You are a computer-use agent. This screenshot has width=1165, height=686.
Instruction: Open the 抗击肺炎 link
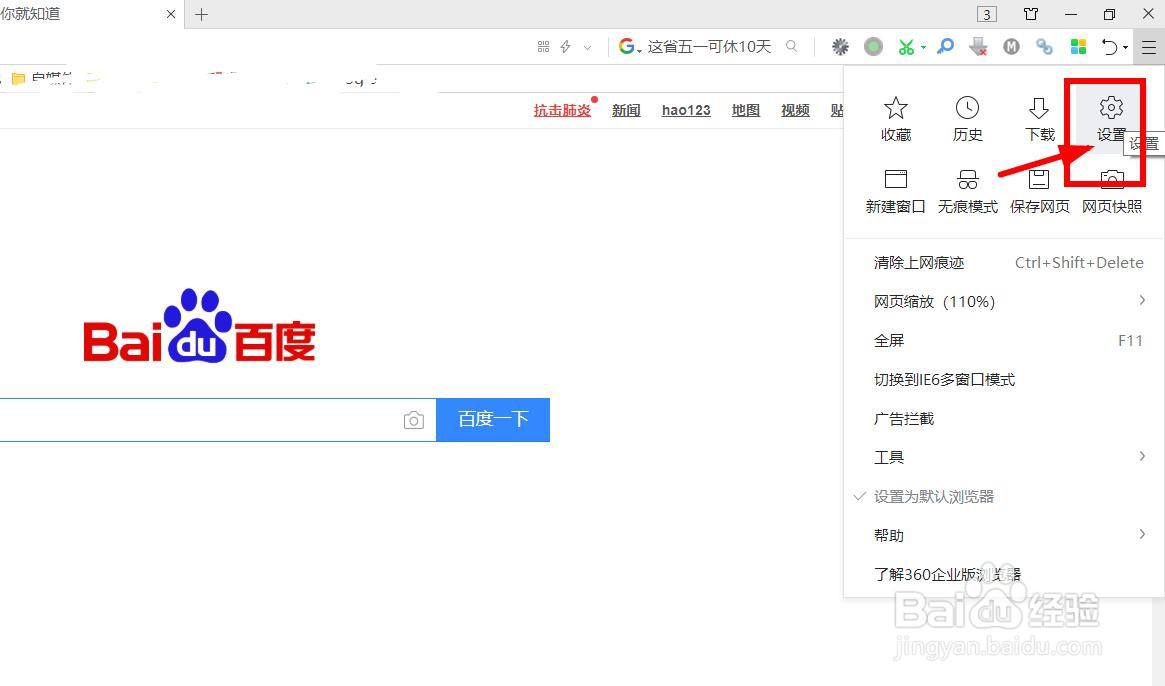point(562,110)
